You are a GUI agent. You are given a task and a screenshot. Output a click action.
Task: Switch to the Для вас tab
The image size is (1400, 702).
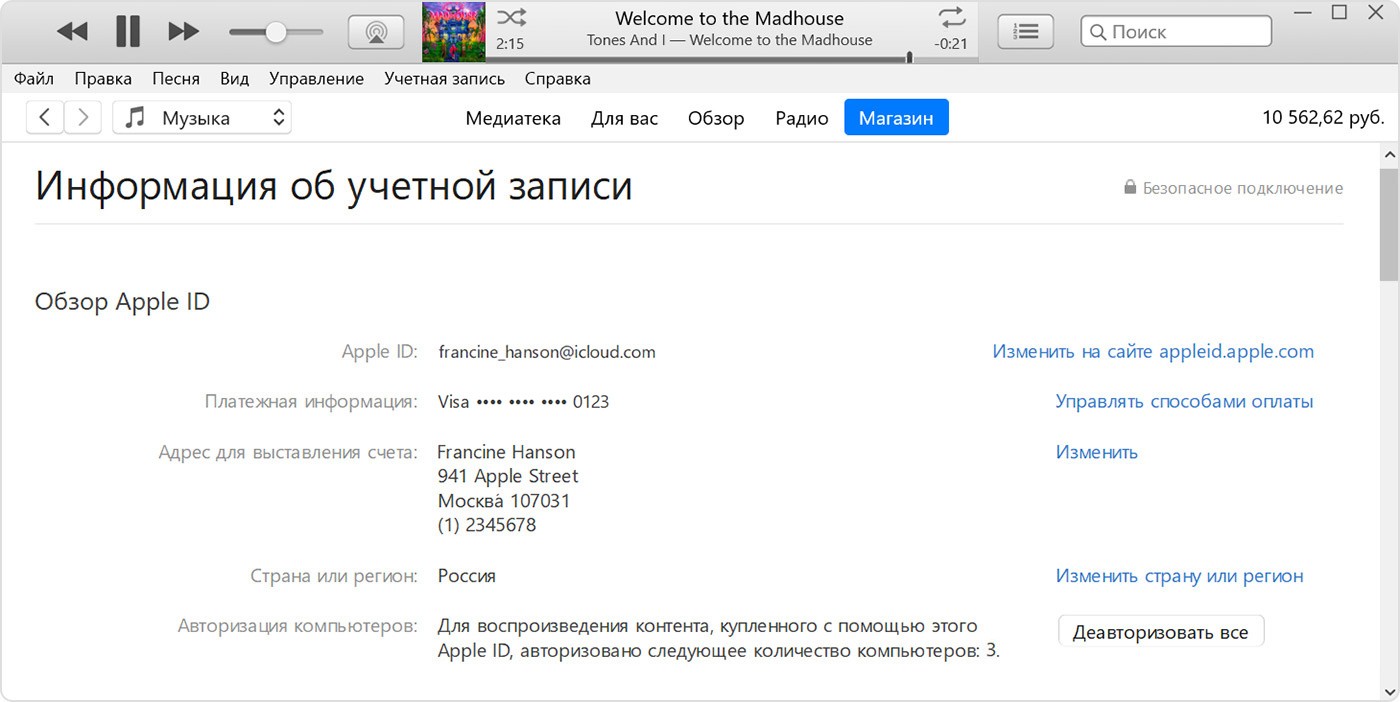[x=624, y=118]
